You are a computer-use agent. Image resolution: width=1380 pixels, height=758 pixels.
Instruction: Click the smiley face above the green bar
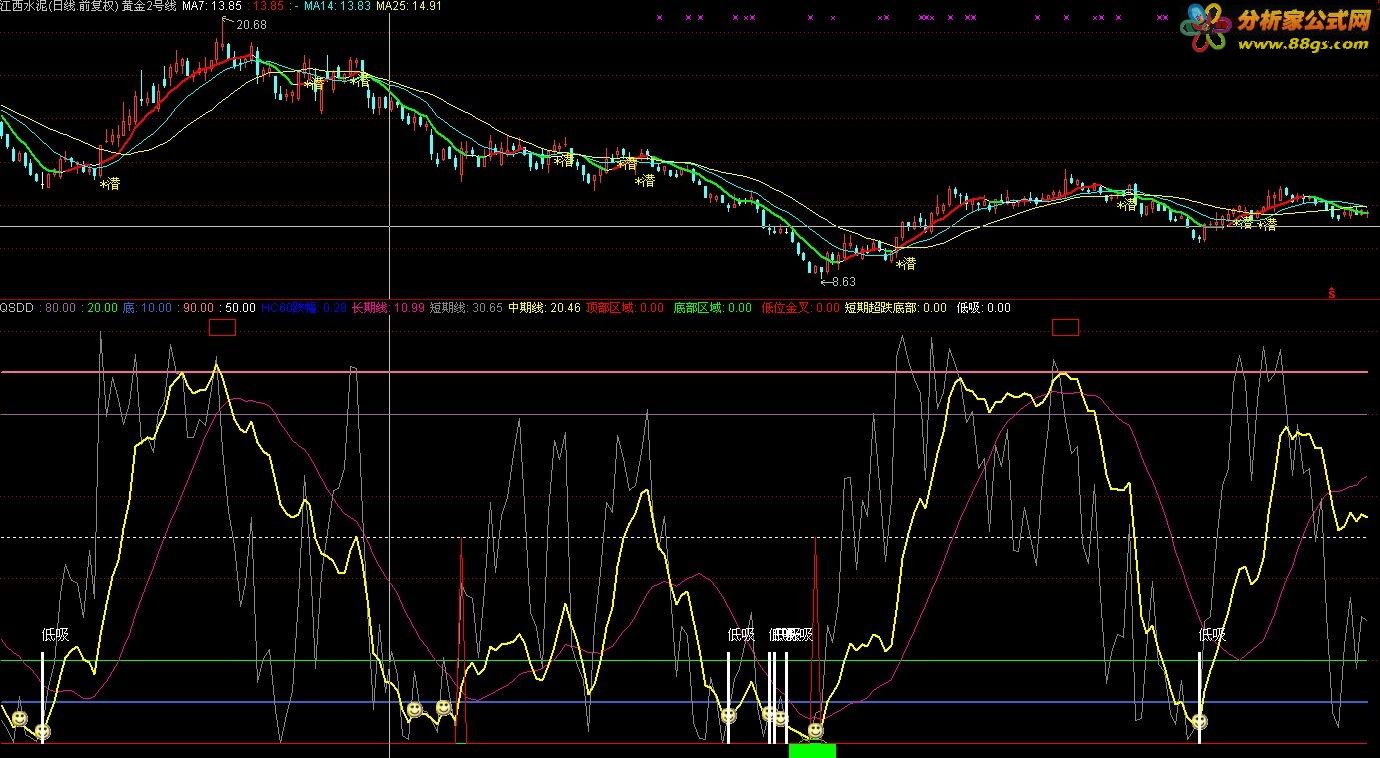click(x=815, y=731)
